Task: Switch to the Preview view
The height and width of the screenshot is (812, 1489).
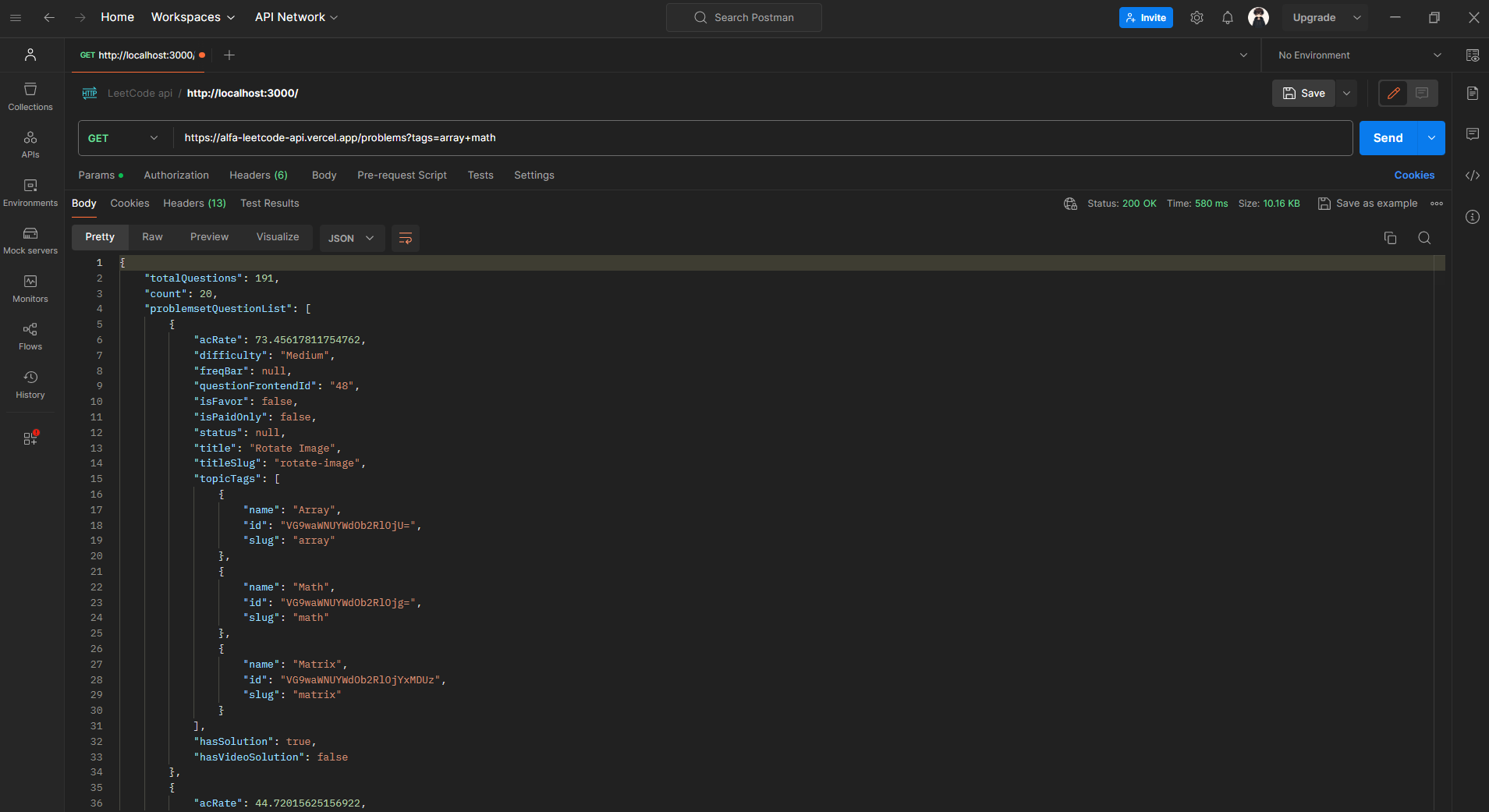Action: coord(209,237)
